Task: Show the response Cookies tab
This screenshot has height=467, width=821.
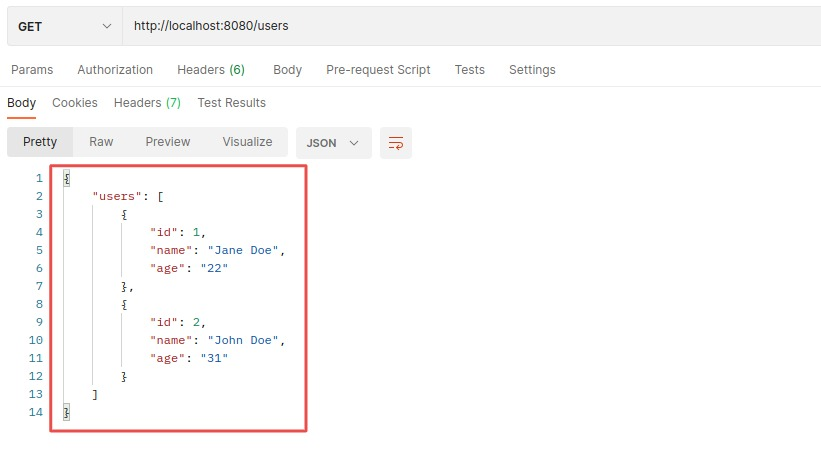Action: (x=75, y=103)
